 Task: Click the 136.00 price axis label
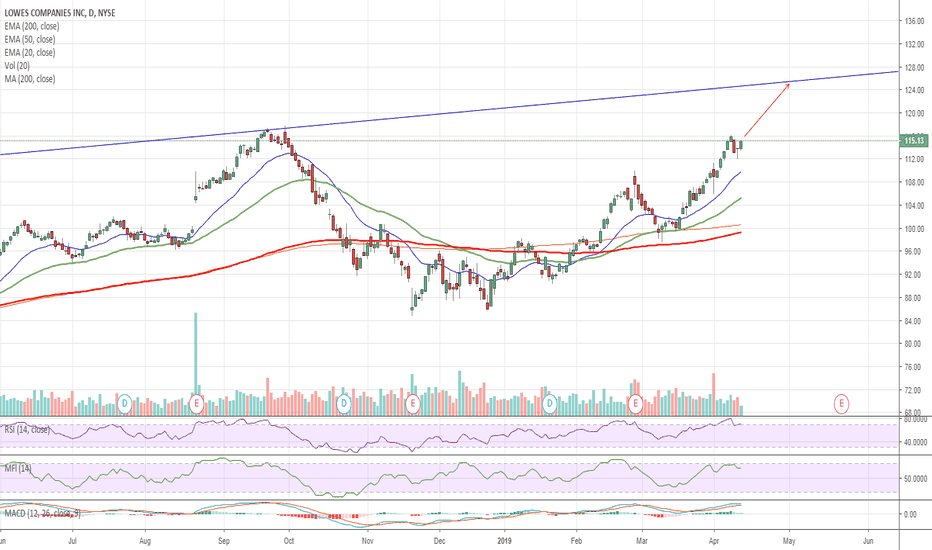pyautogui.click(x=914, y=21)
